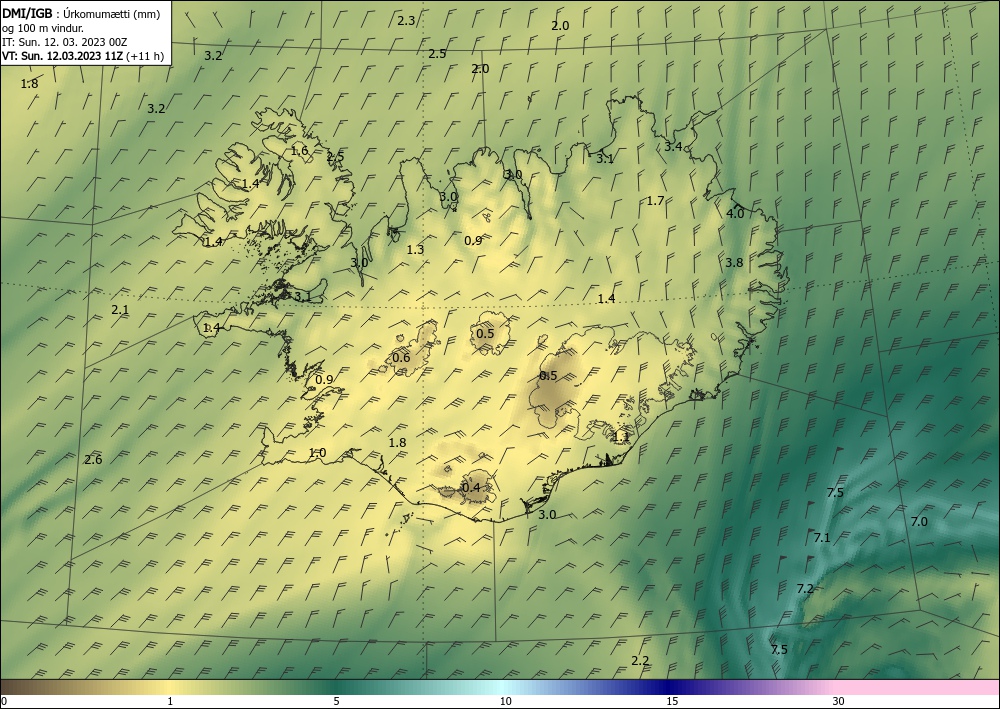Viewport: 1000px width, 709px height.
Task: Select the 2.2 value label
Action: (x=640, y=661)
